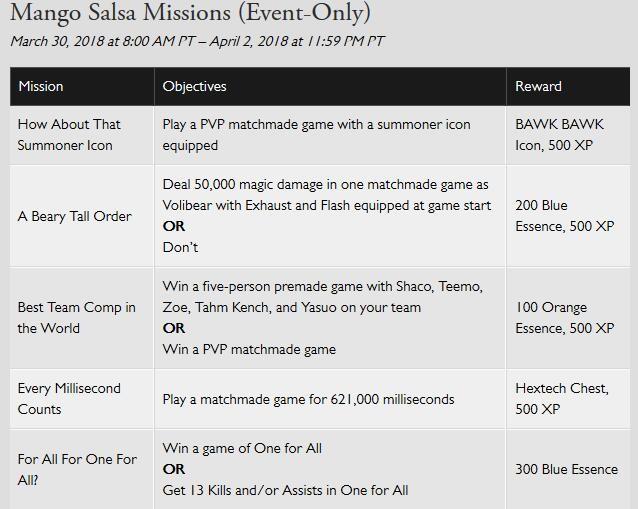638x509 pixels.
Task: Click the 200 Blue Essence reward cell
Action: coord(564,216)
